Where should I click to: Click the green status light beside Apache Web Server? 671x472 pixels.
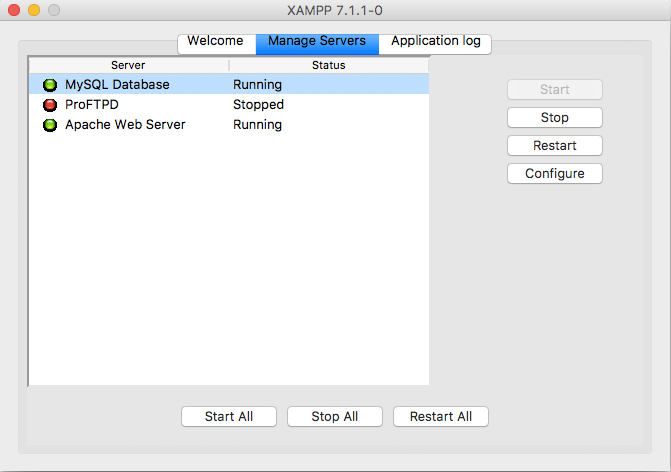pyautogui.click(x=50, y=125)
